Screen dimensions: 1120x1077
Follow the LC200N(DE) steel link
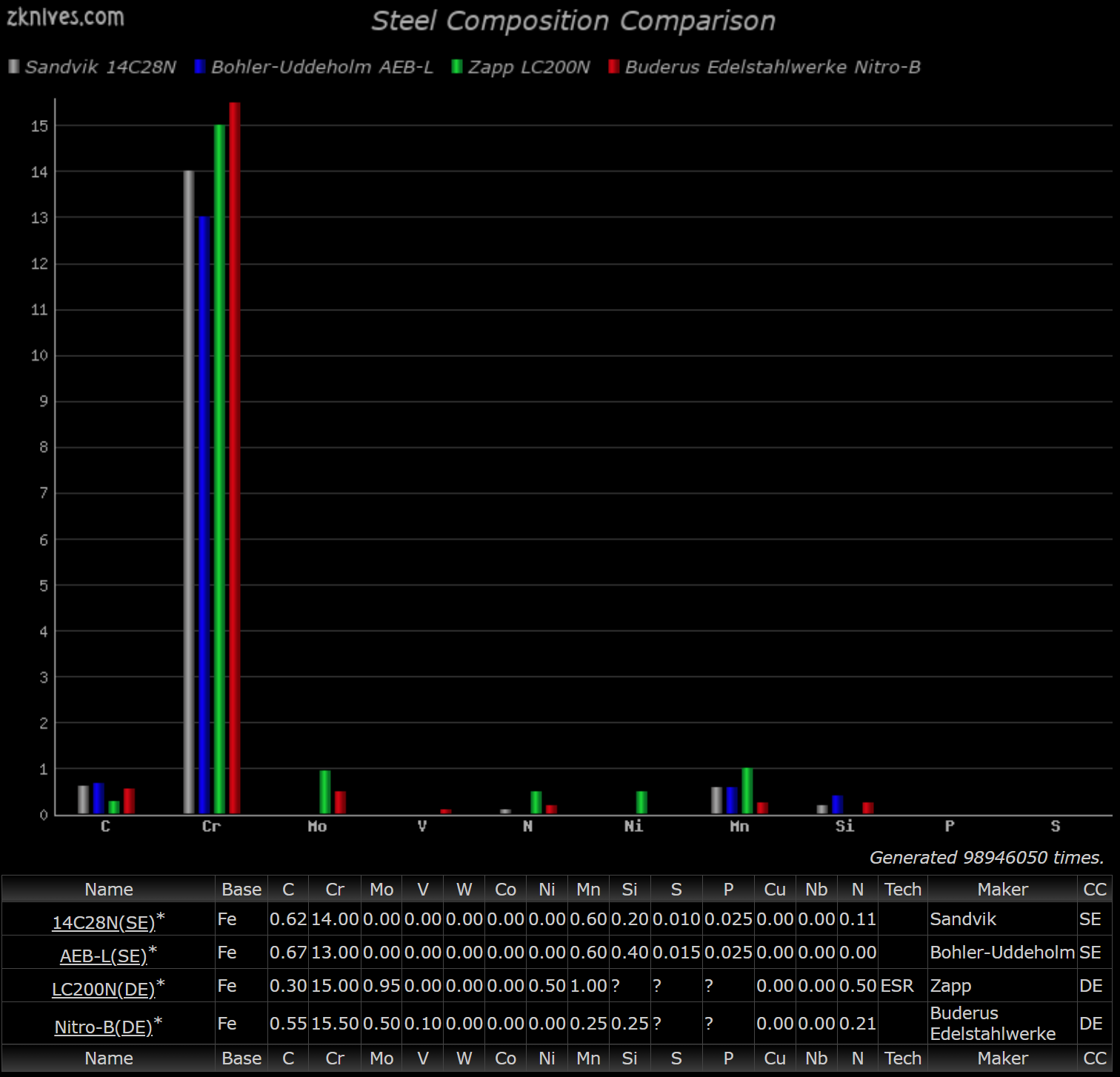[x=104, y=989]
